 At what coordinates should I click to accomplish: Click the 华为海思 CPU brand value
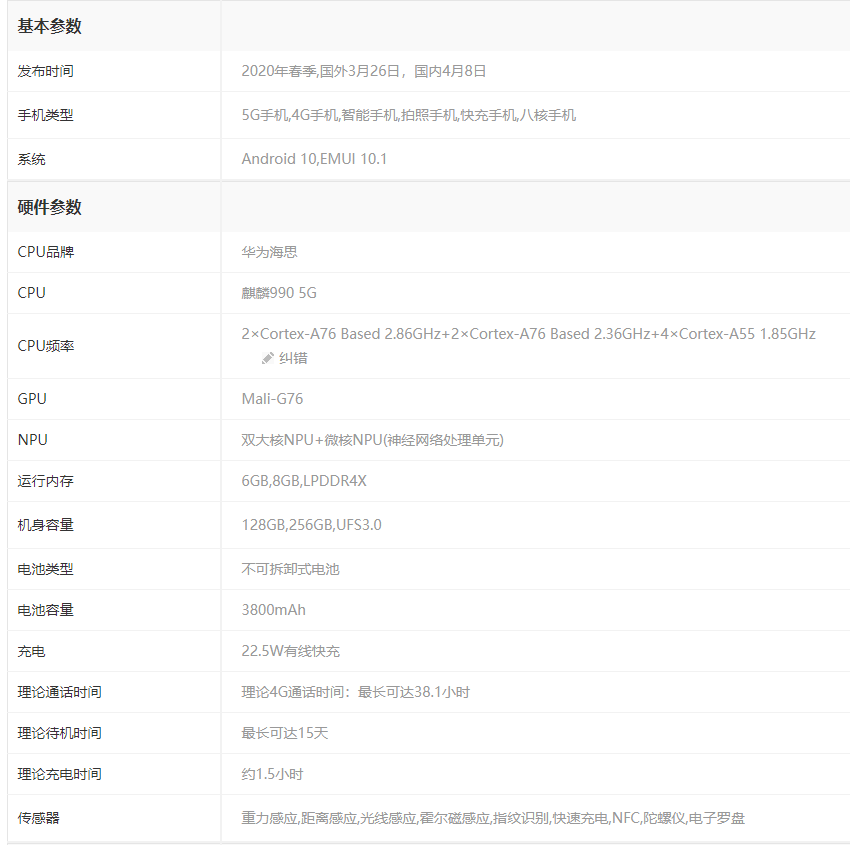(269, 252)
